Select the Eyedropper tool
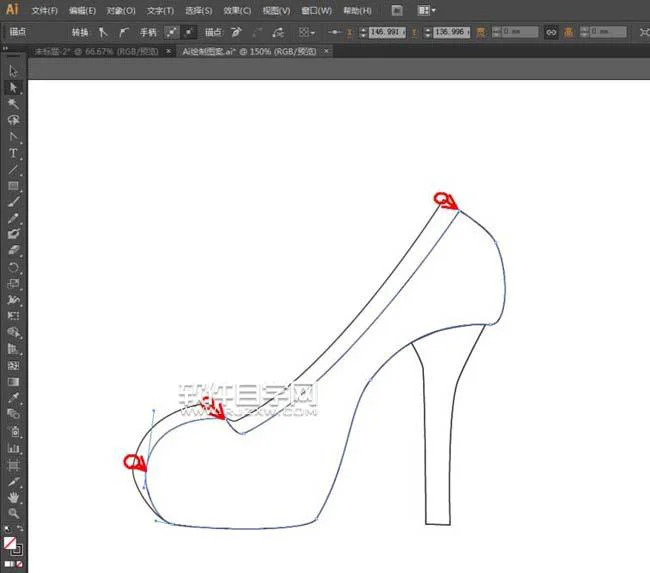650x573 pixels. pos(14,398)
